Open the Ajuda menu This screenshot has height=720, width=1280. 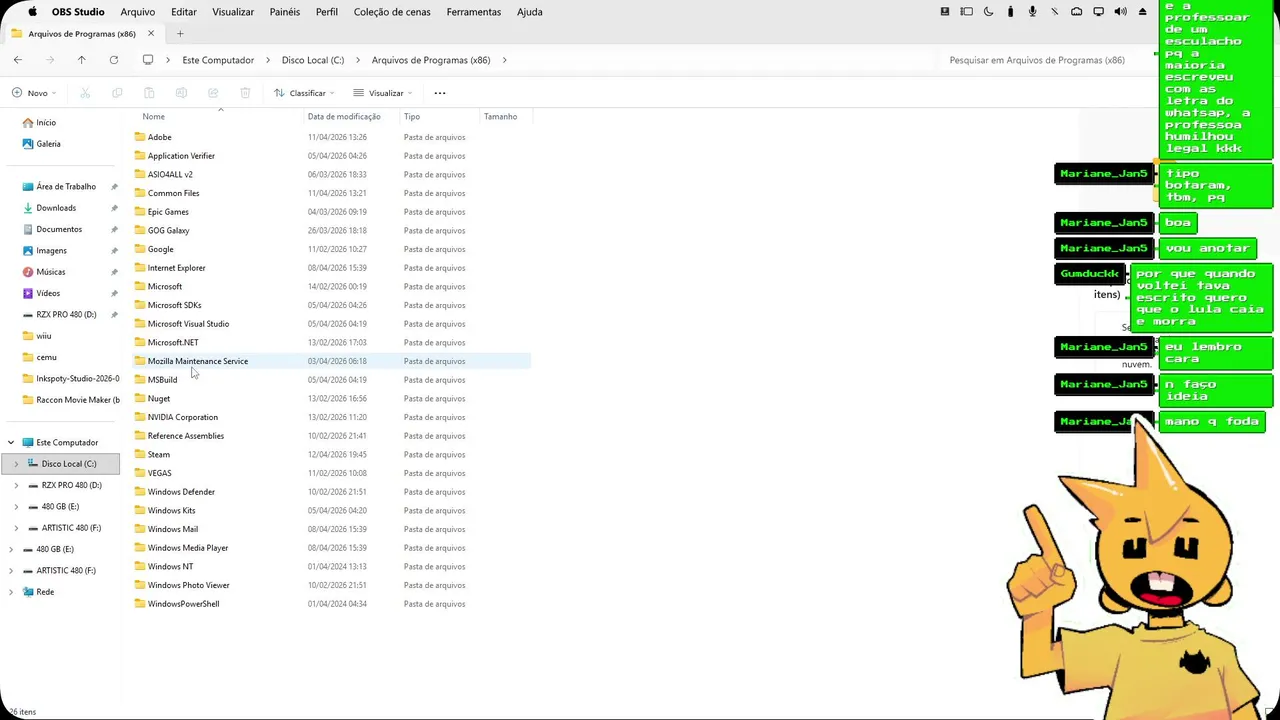tap(530, 12)
